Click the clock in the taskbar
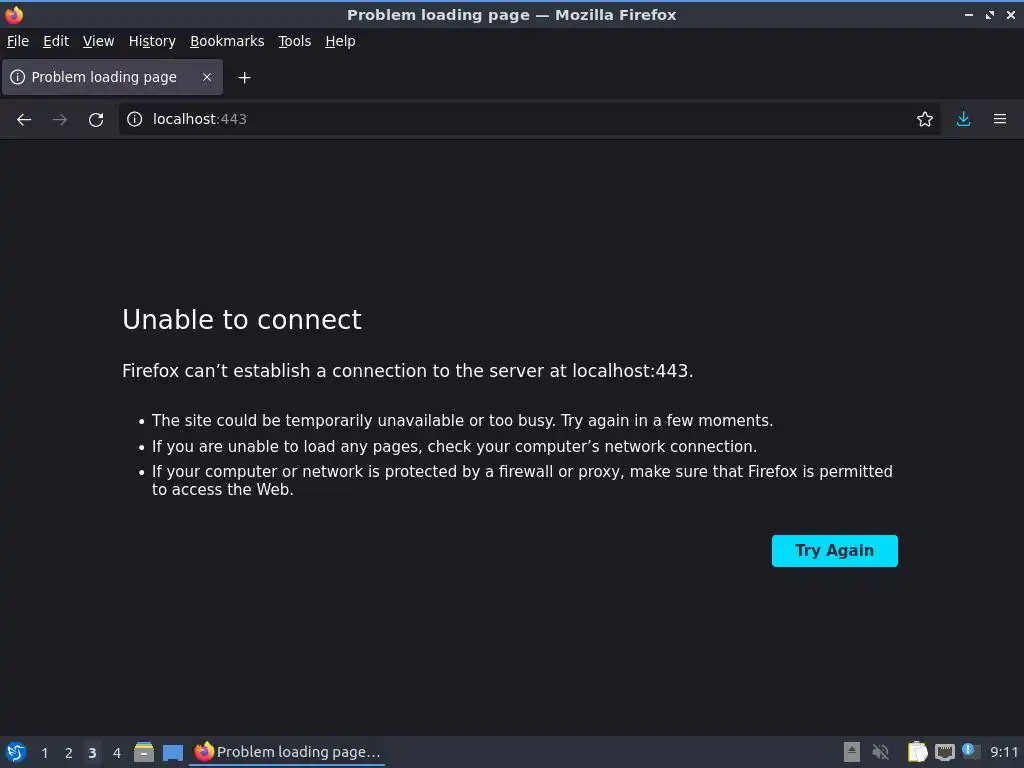The image size is (1024, 768). (1004, 752)
